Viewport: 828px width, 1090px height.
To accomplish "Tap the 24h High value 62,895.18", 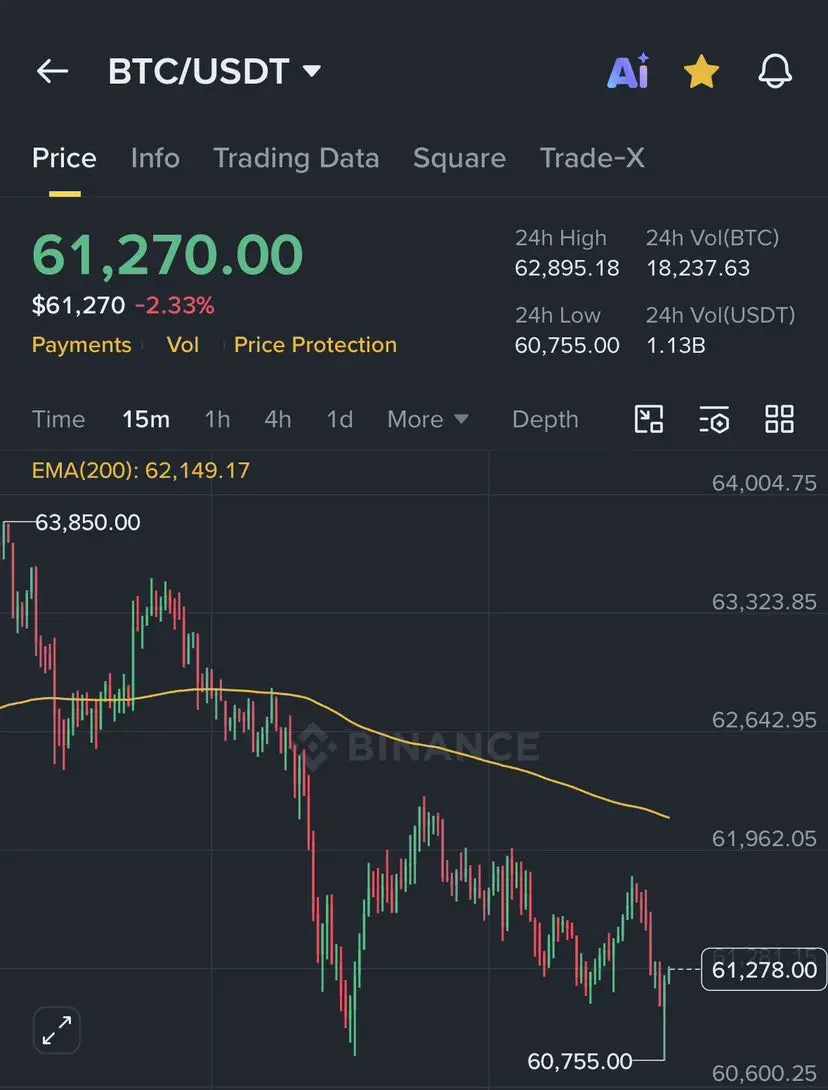I will point(567,268).
